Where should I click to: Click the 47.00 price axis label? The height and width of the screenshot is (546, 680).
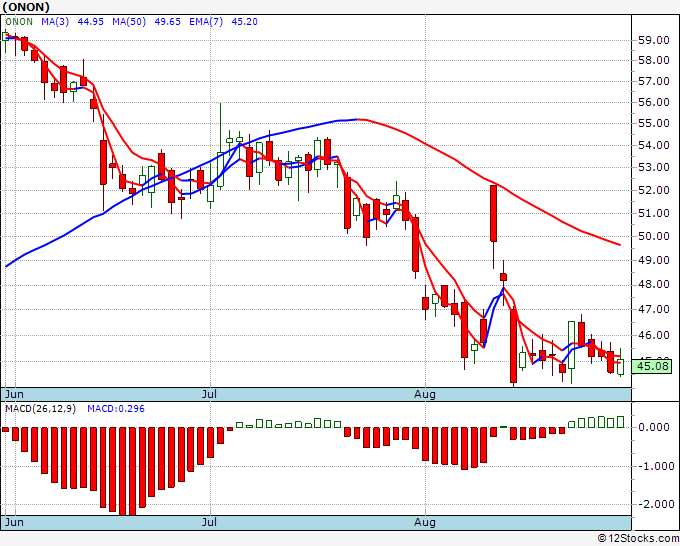coord(654,309)
